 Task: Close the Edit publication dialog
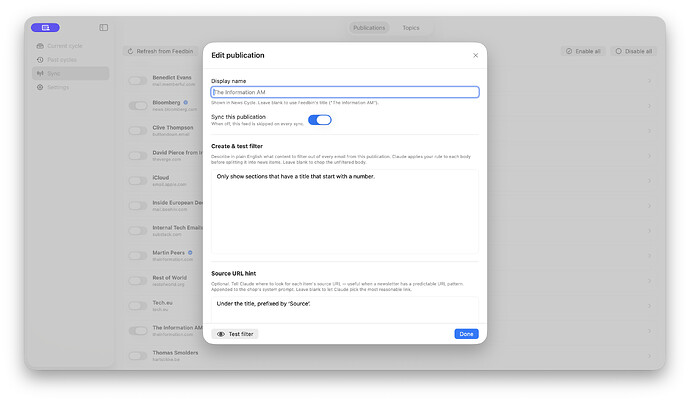click(x=475, y=55)
